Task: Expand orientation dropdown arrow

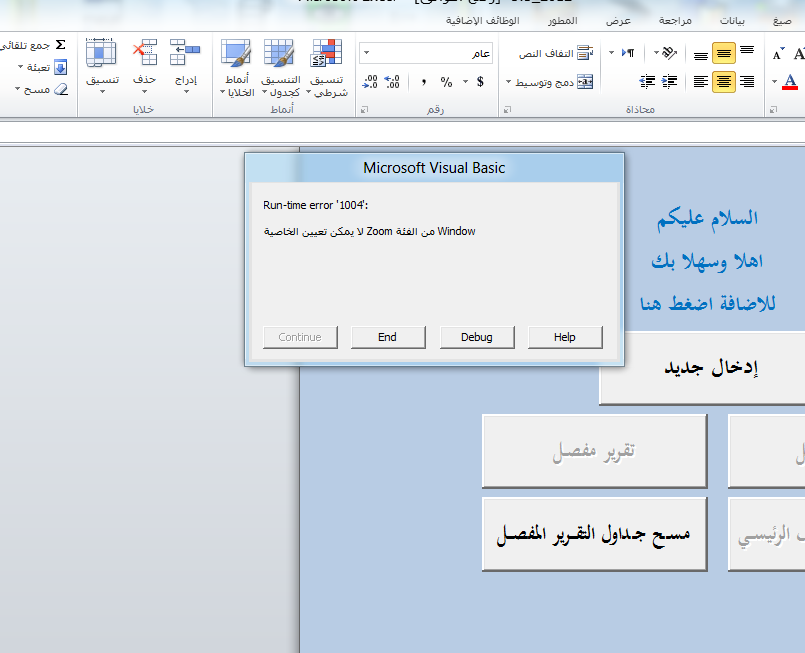Action: coord(656,52)
